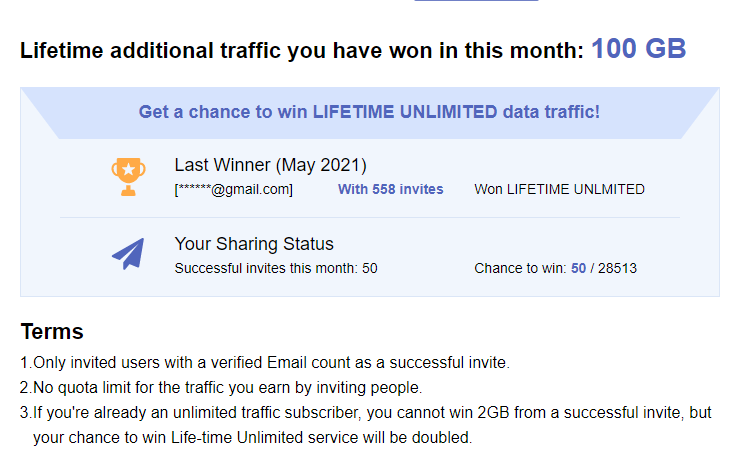Click the Your Sharing Status heading
740x467 pixels.
point(254,244)
